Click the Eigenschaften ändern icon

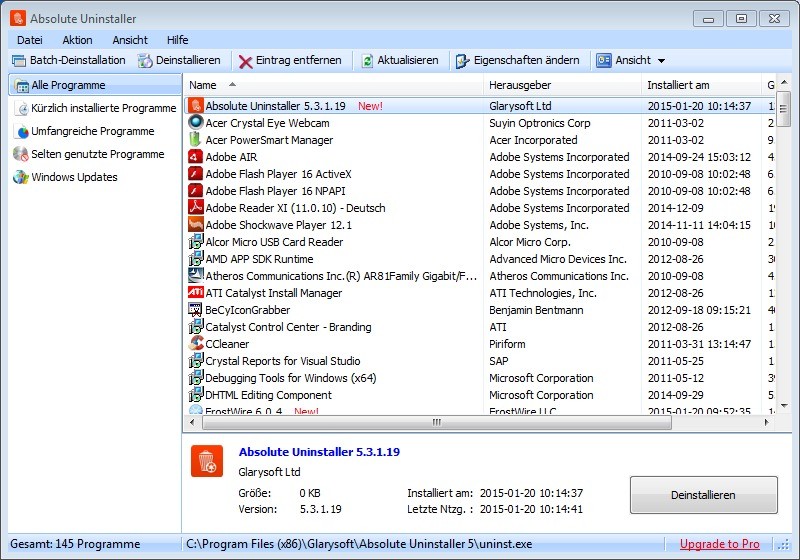462,61
